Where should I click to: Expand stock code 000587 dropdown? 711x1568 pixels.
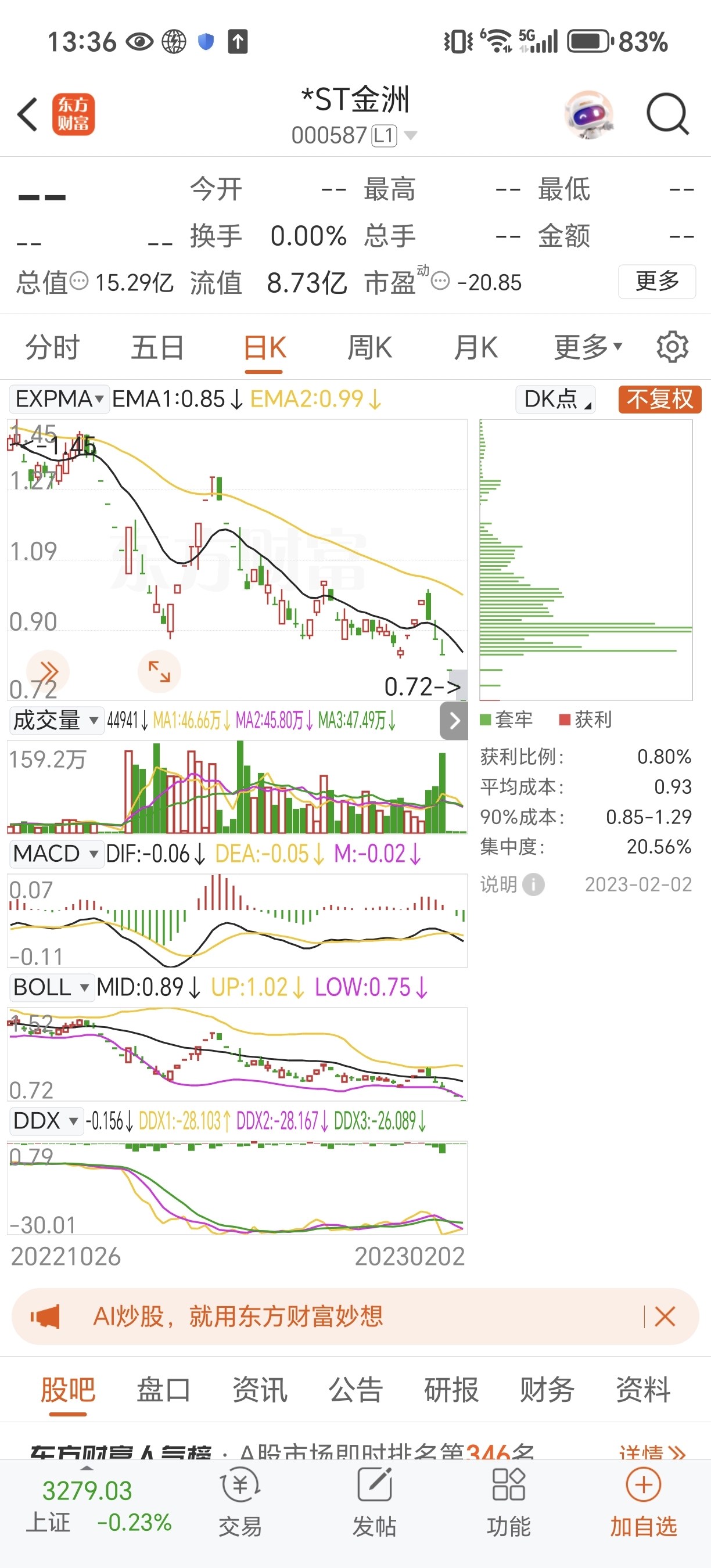(411, 135)
